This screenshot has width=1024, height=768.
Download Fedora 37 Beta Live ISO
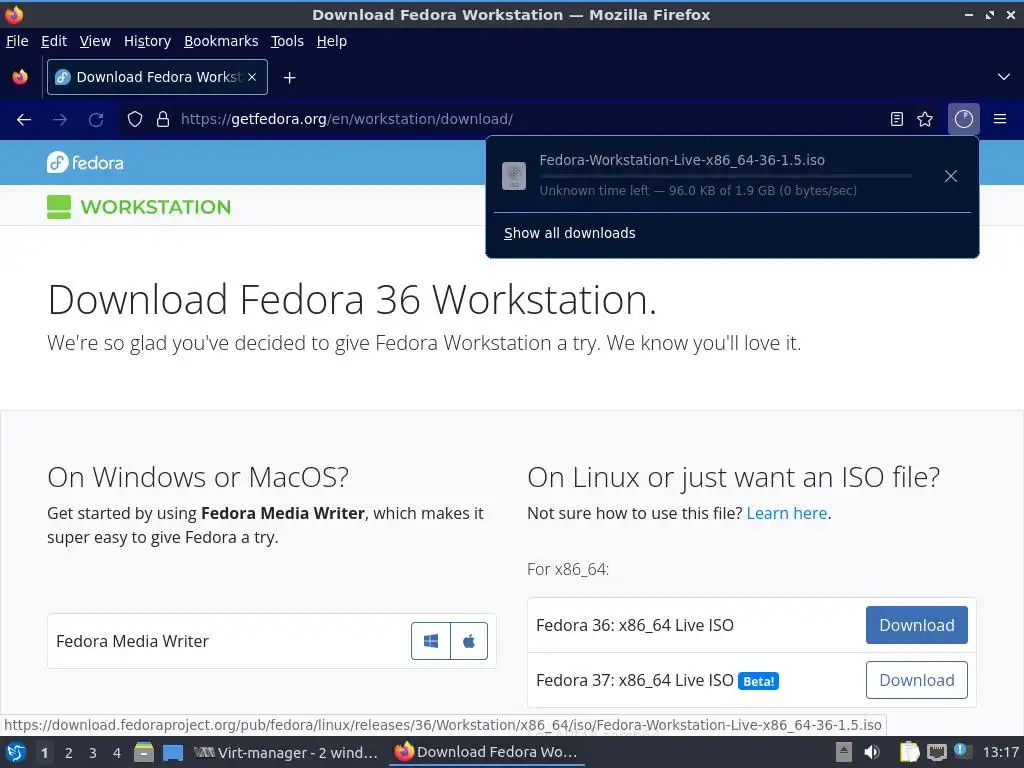(916, 680)
